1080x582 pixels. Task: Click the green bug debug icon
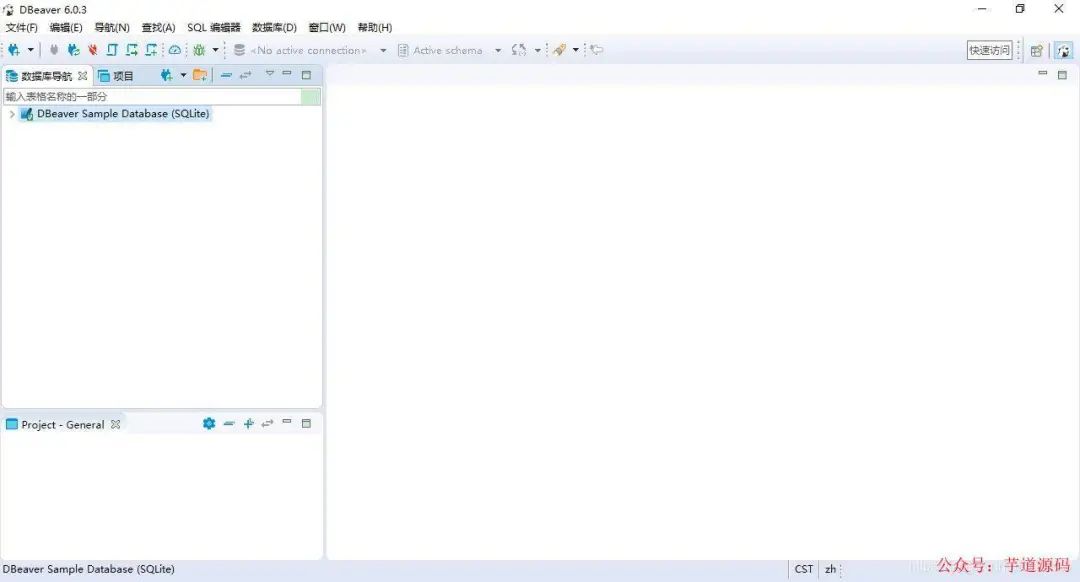[x=200, y=50]
